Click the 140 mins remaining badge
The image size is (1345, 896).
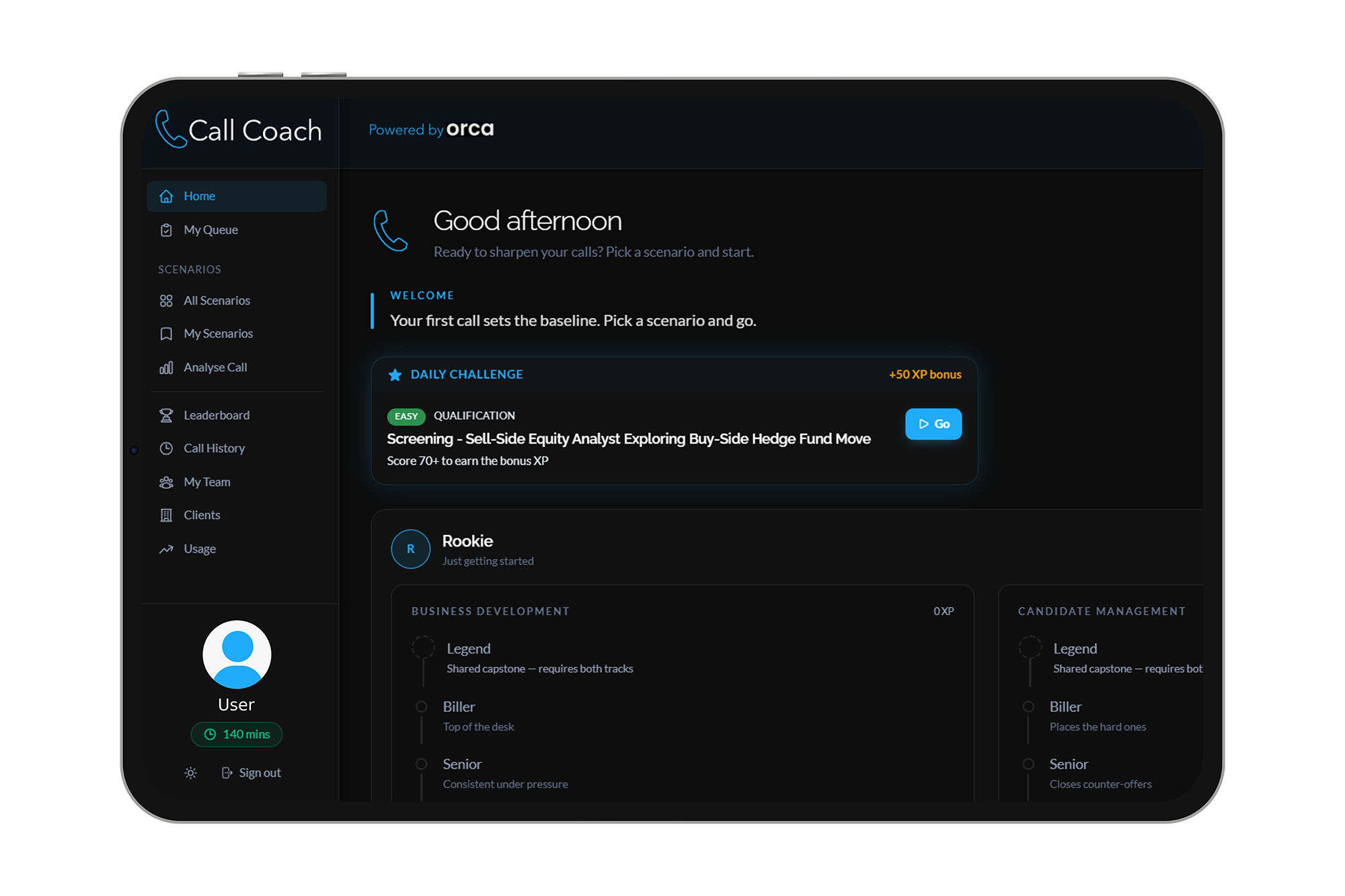tap(237, 735)
